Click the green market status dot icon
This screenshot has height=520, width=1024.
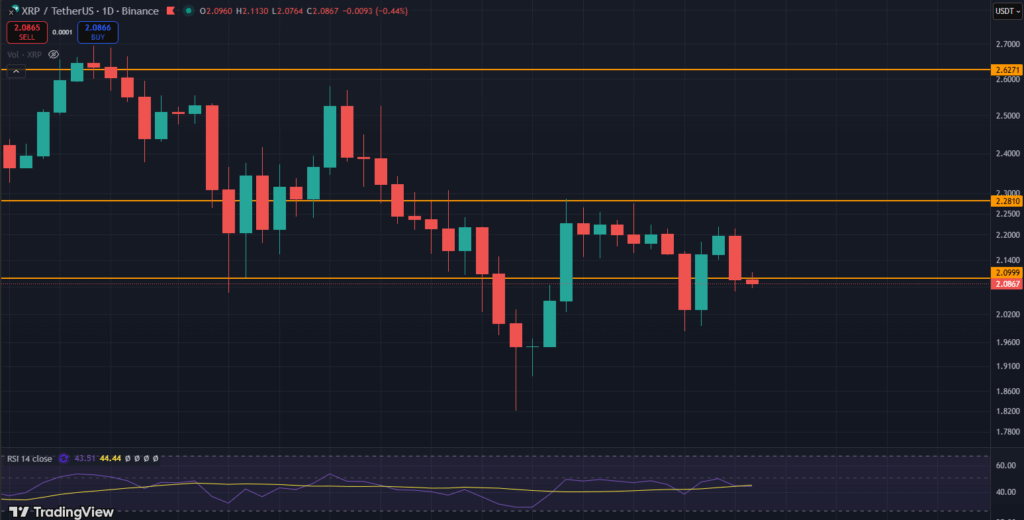tap(189, 11)
